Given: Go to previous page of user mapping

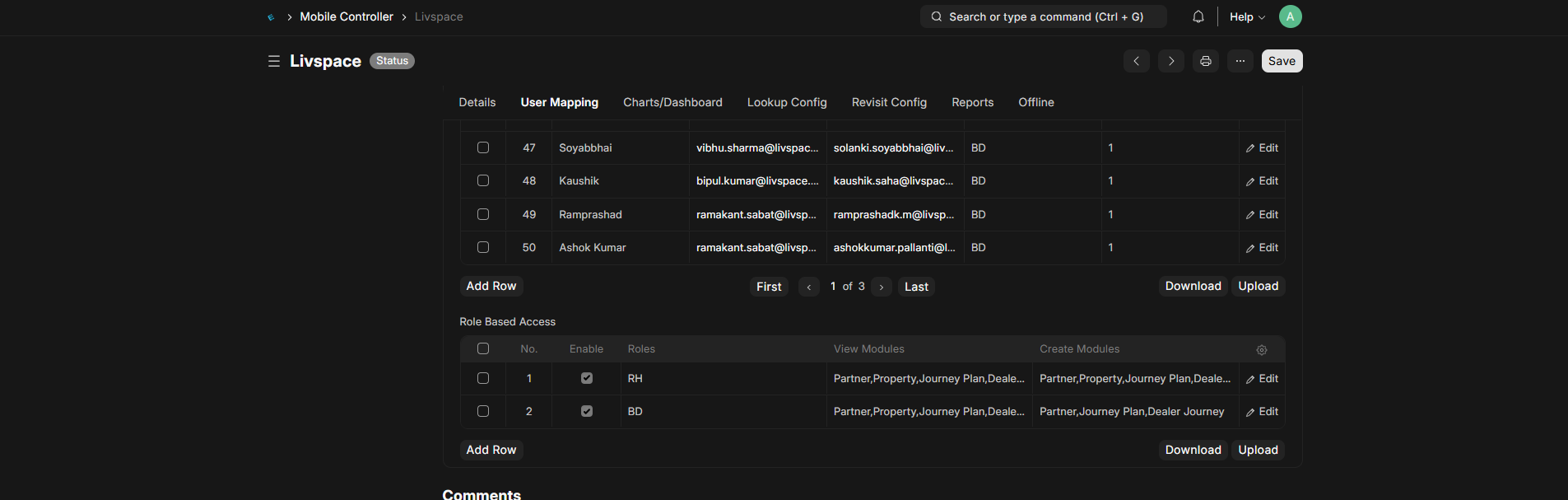Looking at the screenshot, I should [x=809, y=287].
